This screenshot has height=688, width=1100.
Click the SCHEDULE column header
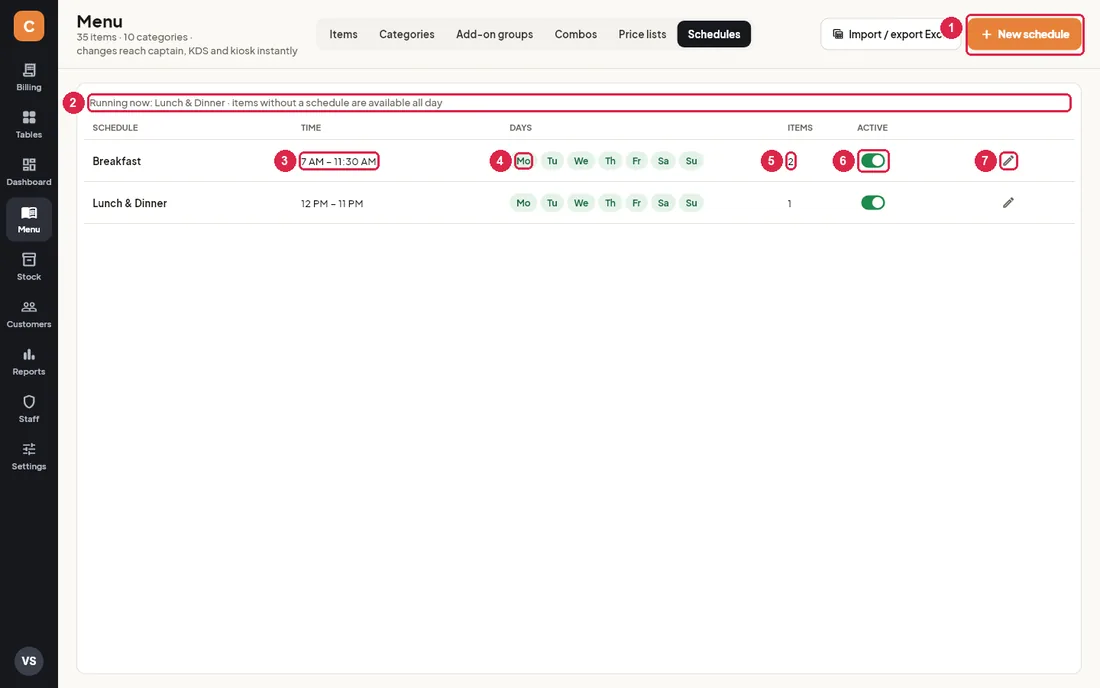(x=115, y=128)
